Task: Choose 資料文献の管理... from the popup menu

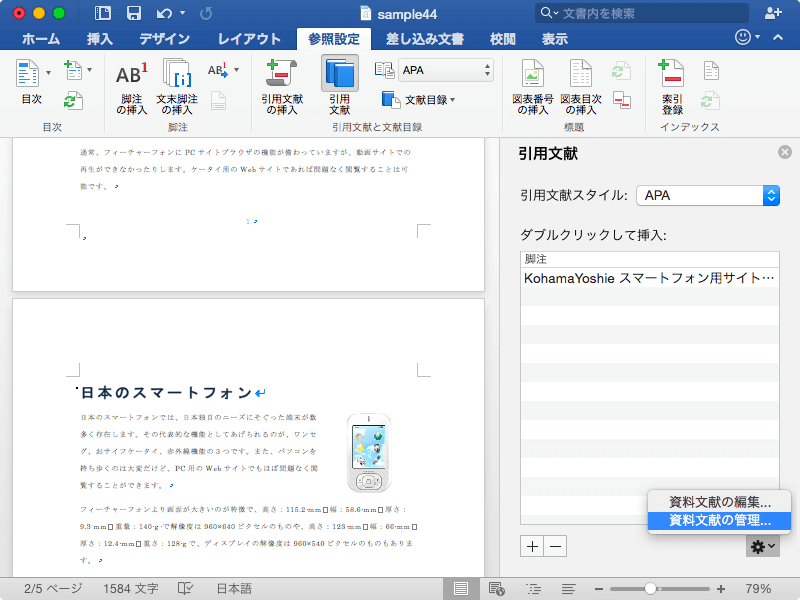Action: pyautogui.click(x=719, y=520)
